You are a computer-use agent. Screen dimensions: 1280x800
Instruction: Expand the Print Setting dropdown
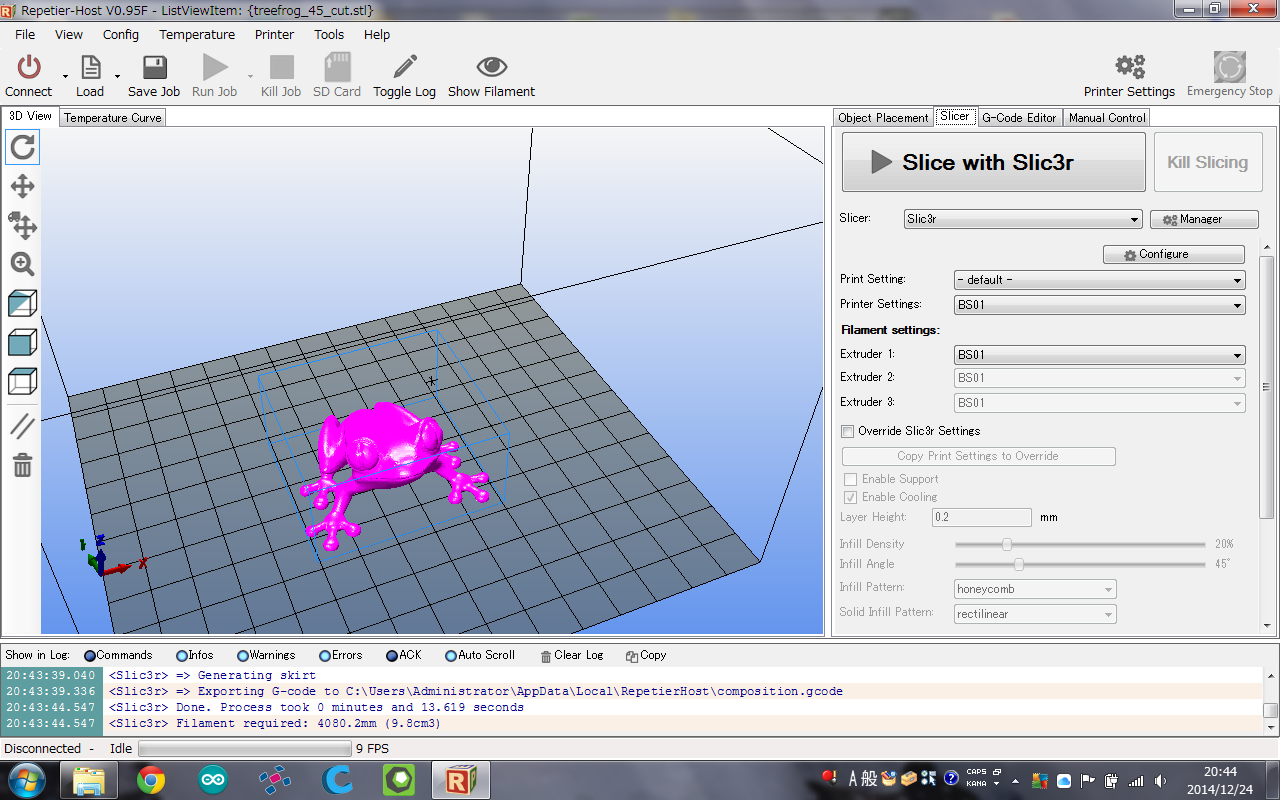coord(1099,280)
